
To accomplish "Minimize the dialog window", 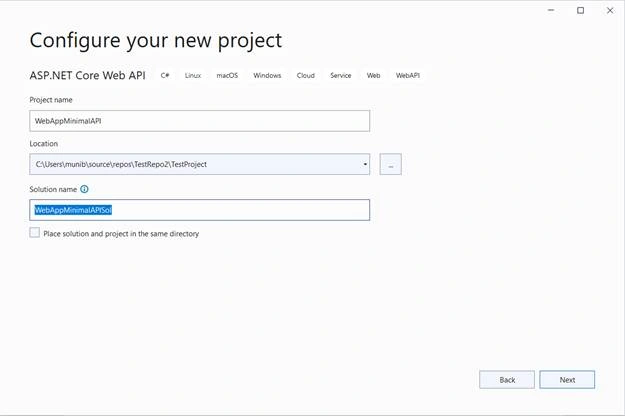I will pyautogui.click(x=551, y=10).
